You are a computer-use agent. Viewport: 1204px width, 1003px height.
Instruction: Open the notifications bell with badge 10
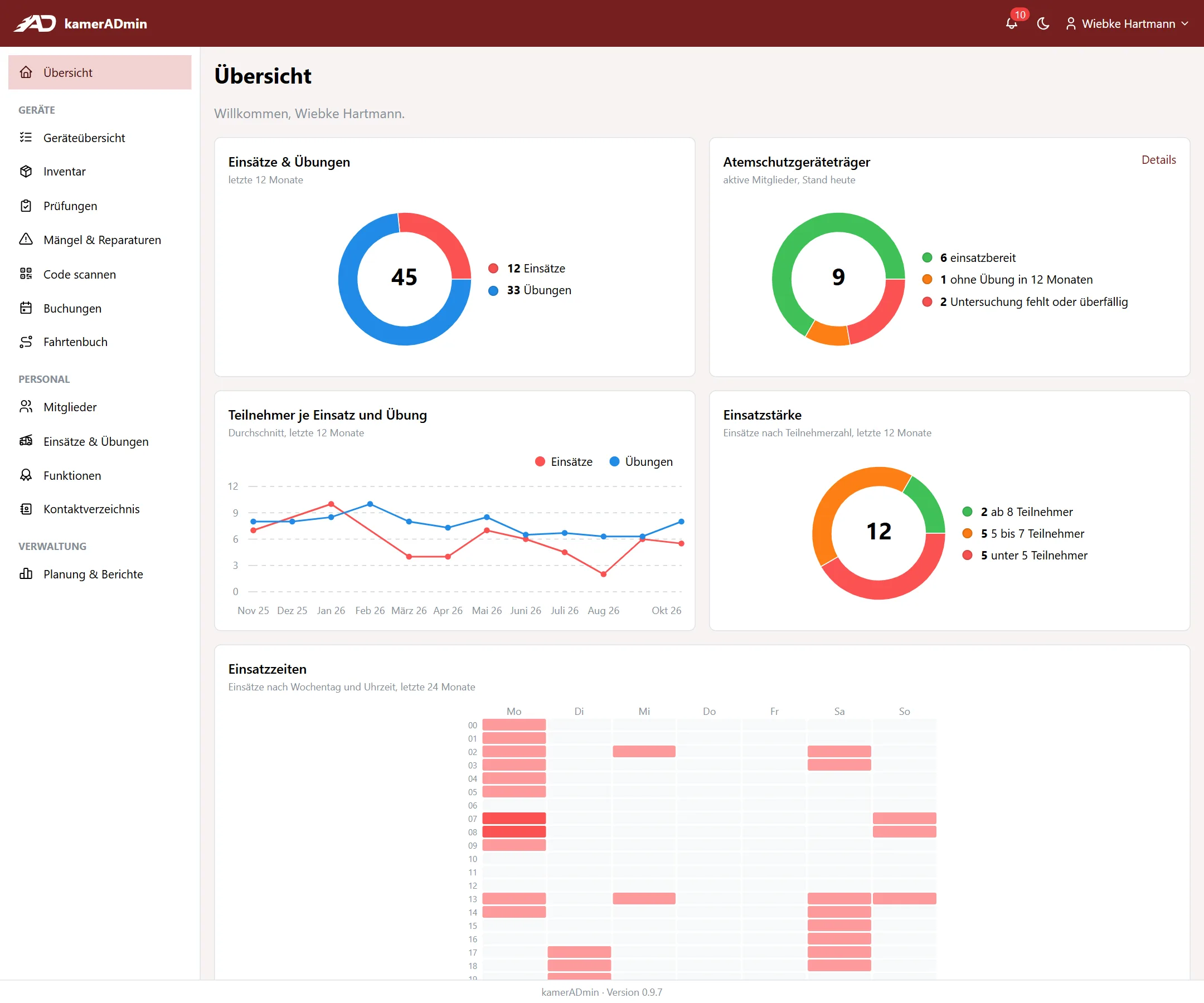(1012, 23)
